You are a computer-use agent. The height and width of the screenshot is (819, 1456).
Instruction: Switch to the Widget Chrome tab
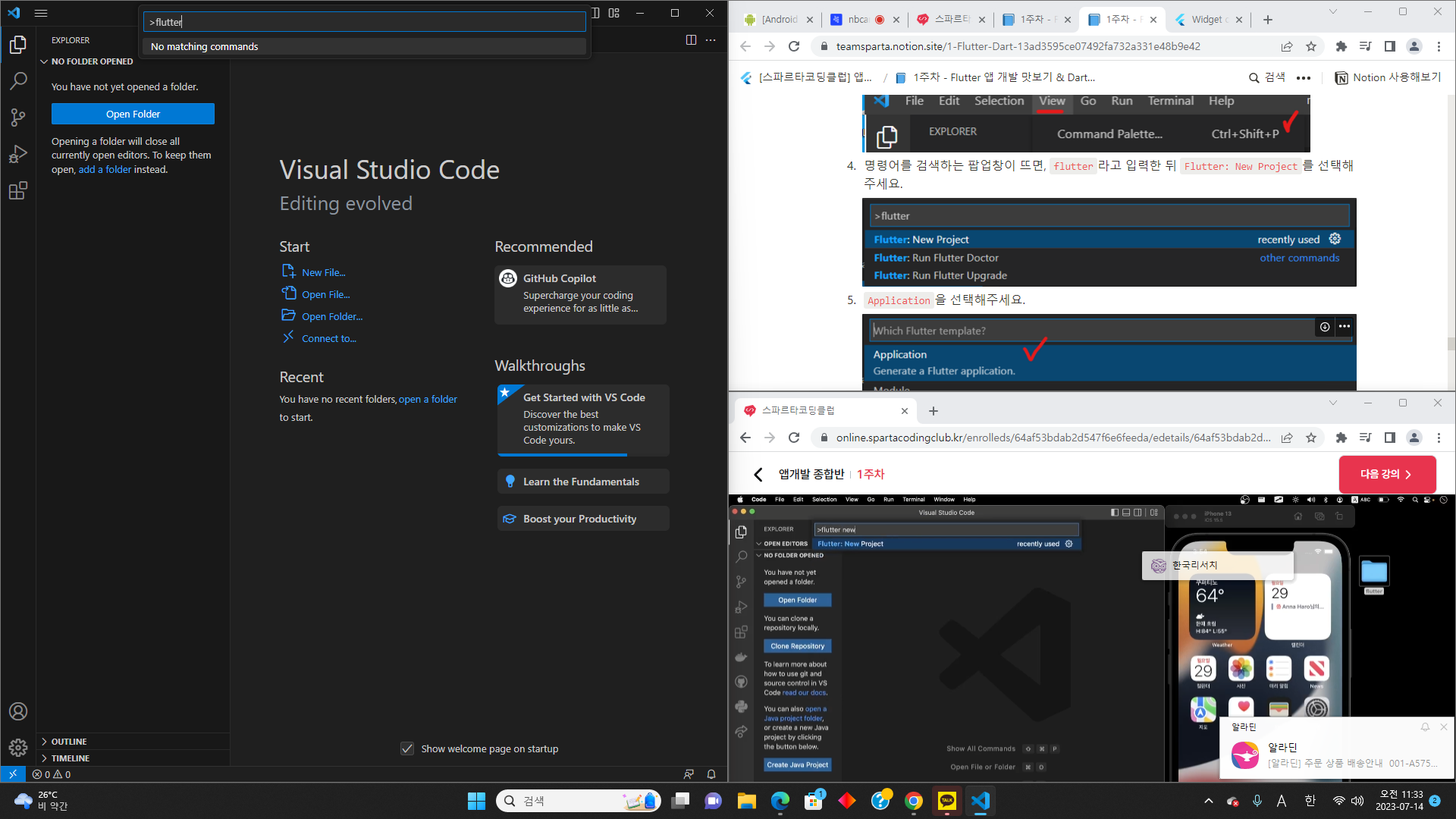1208,20
